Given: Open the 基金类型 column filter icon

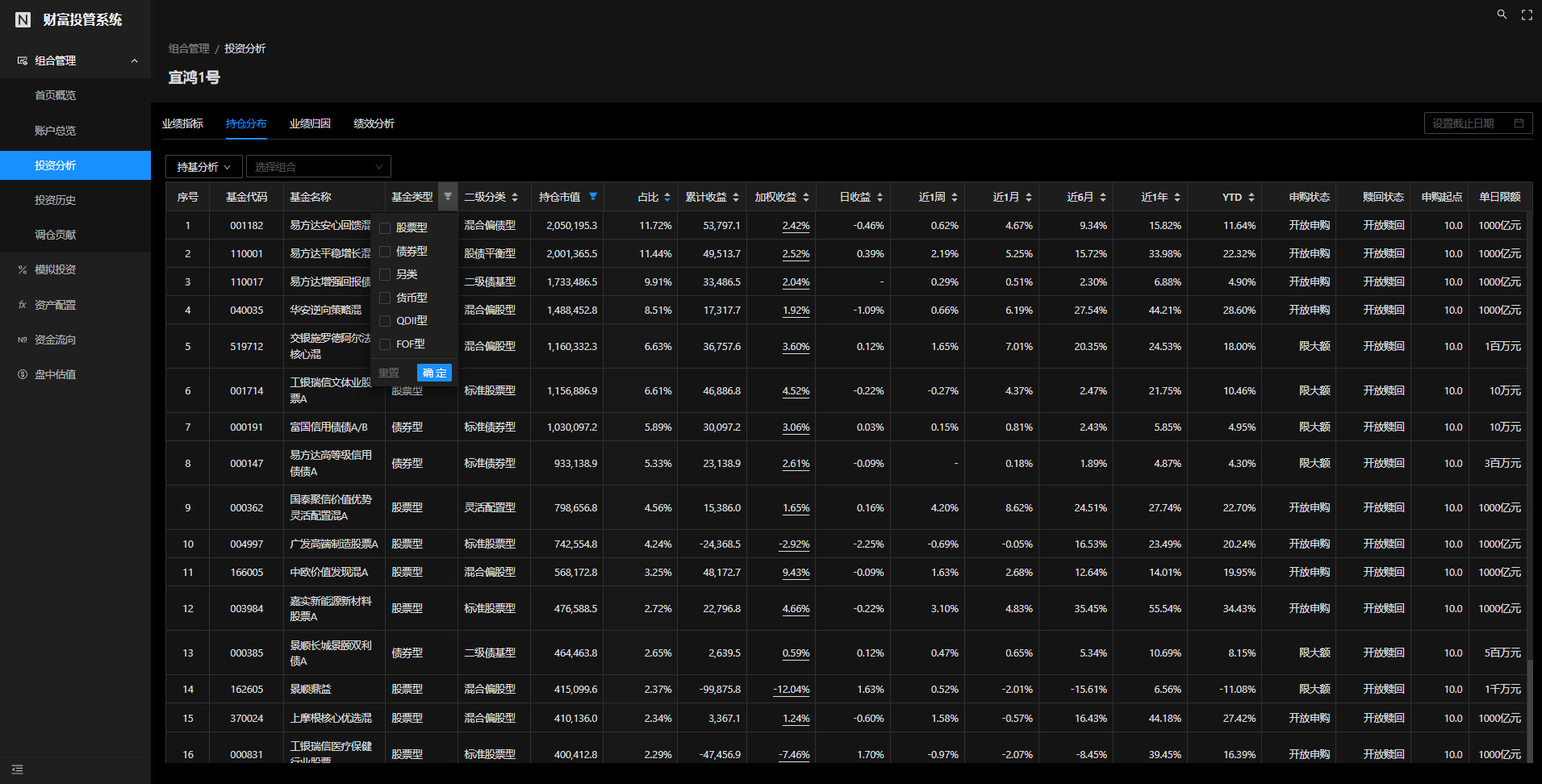Looking at the screenshot, I should (x=448, y=197).
